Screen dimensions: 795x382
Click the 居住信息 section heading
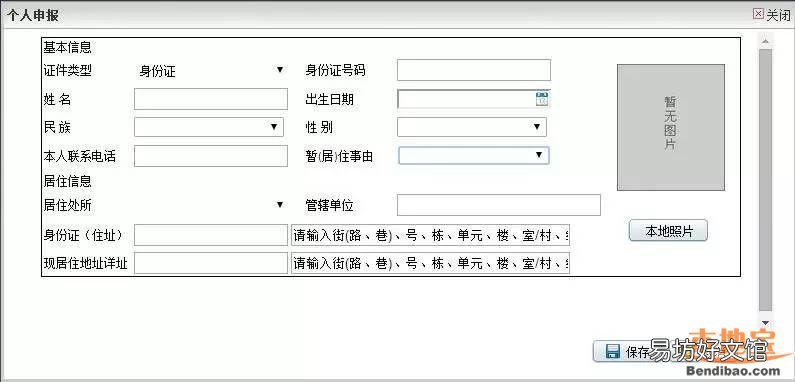pos(67,181)
